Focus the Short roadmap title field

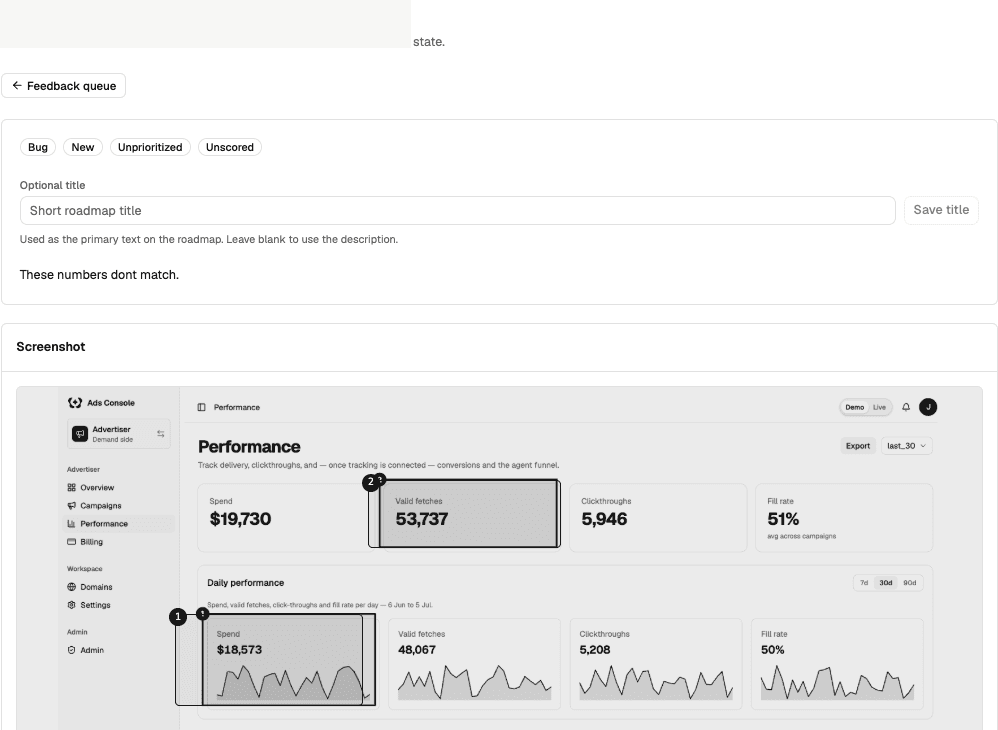pos(458,211)
